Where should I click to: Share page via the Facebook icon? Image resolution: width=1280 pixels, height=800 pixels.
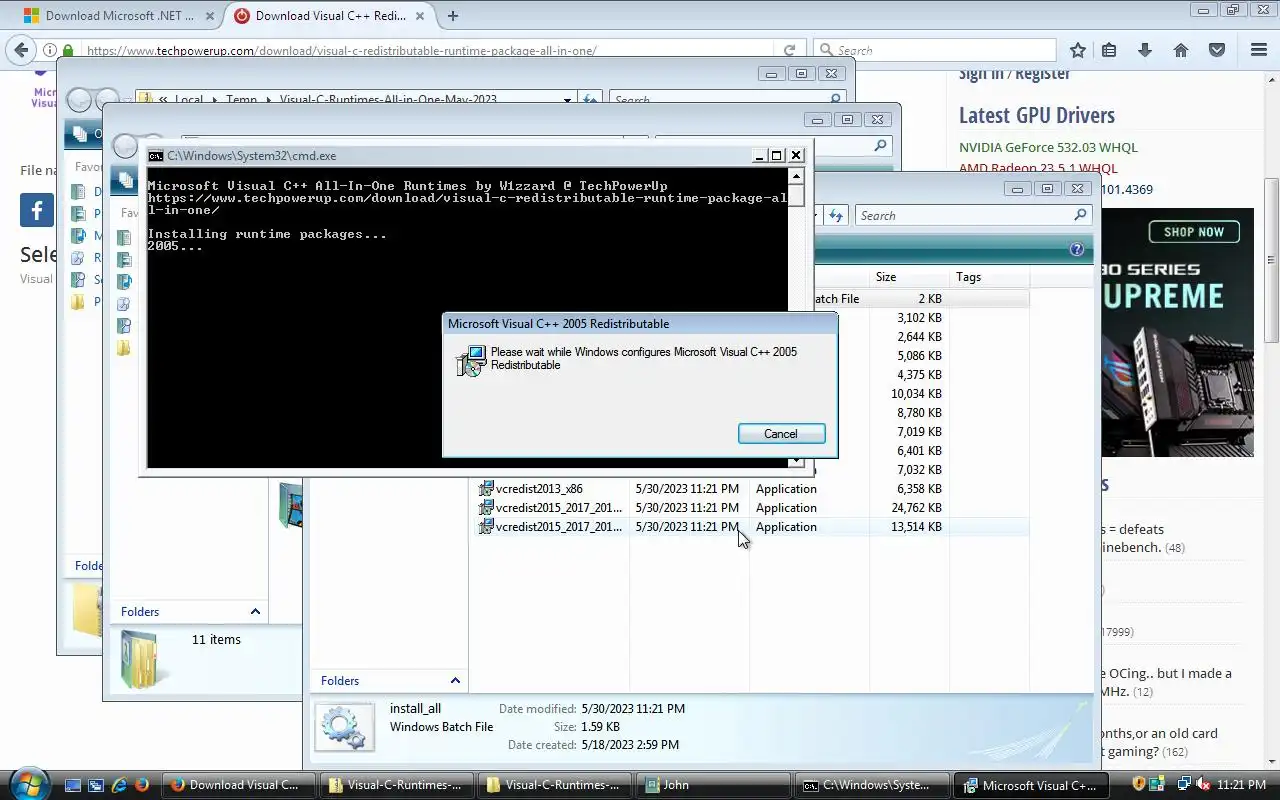coord(37,210)
